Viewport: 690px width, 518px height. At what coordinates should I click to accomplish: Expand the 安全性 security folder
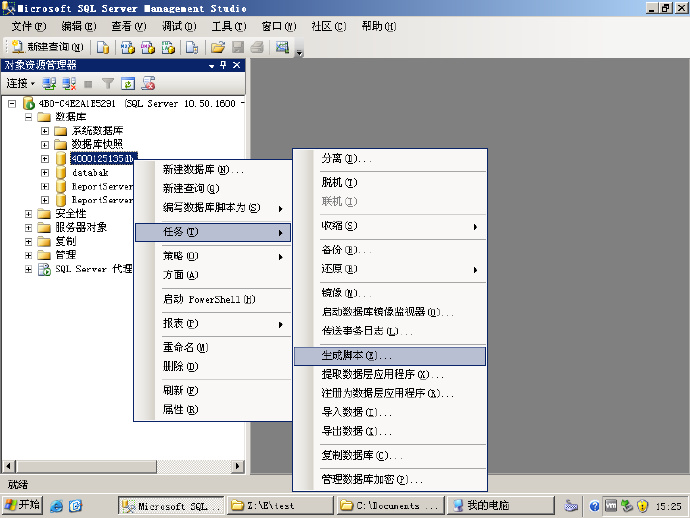(29, 214)
